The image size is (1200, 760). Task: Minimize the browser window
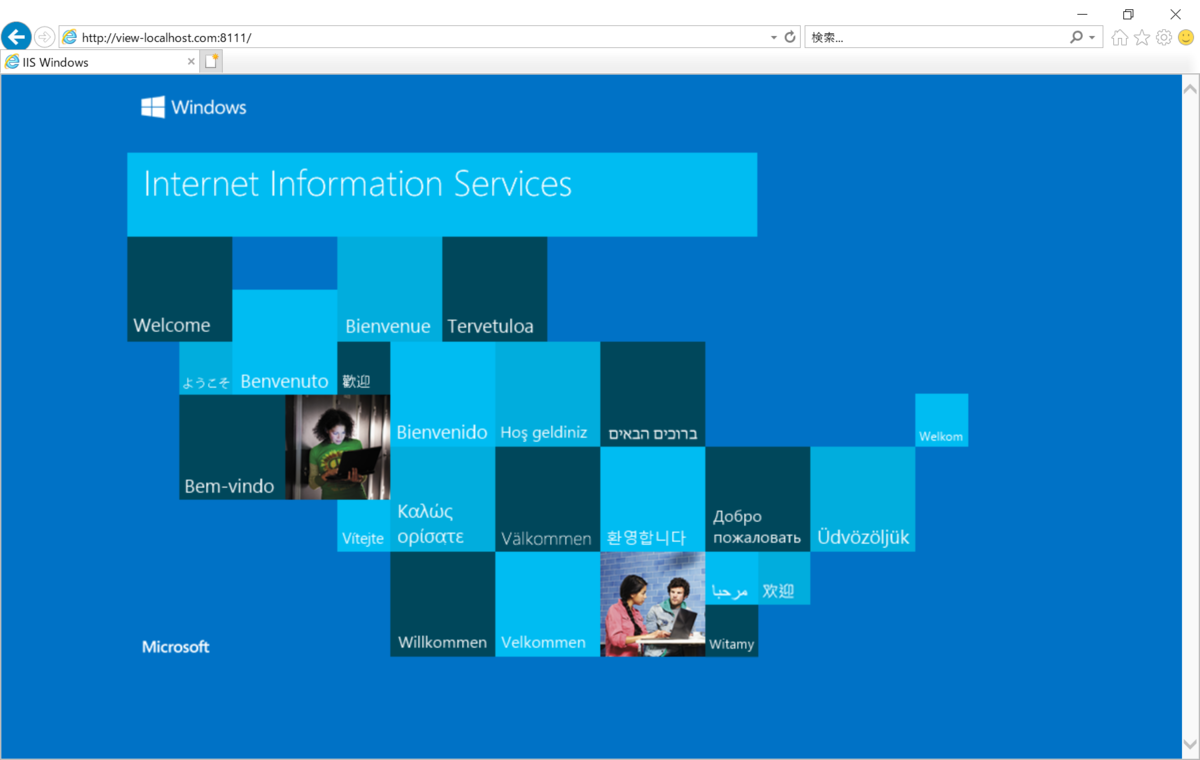(x=1083, y=14)
